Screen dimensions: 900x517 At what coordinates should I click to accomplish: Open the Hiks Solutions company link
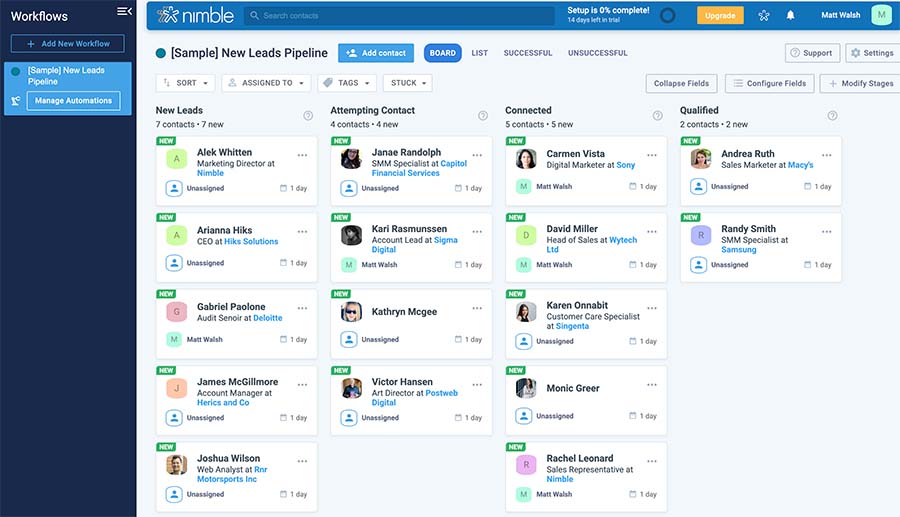tap(251, 242)
